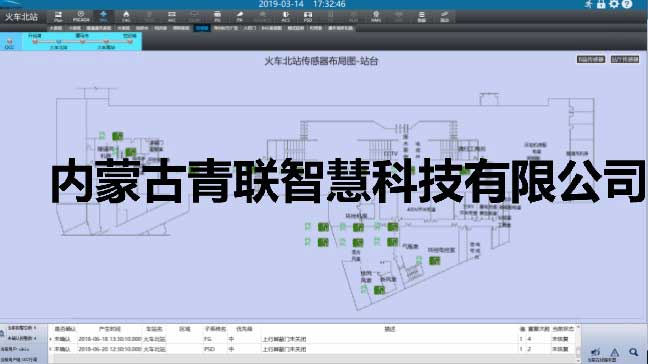Viewport: 648px width, 364px height.
Task: Click the lock icon in title bar
Action: pyautogui.click(x=601, y=4)
